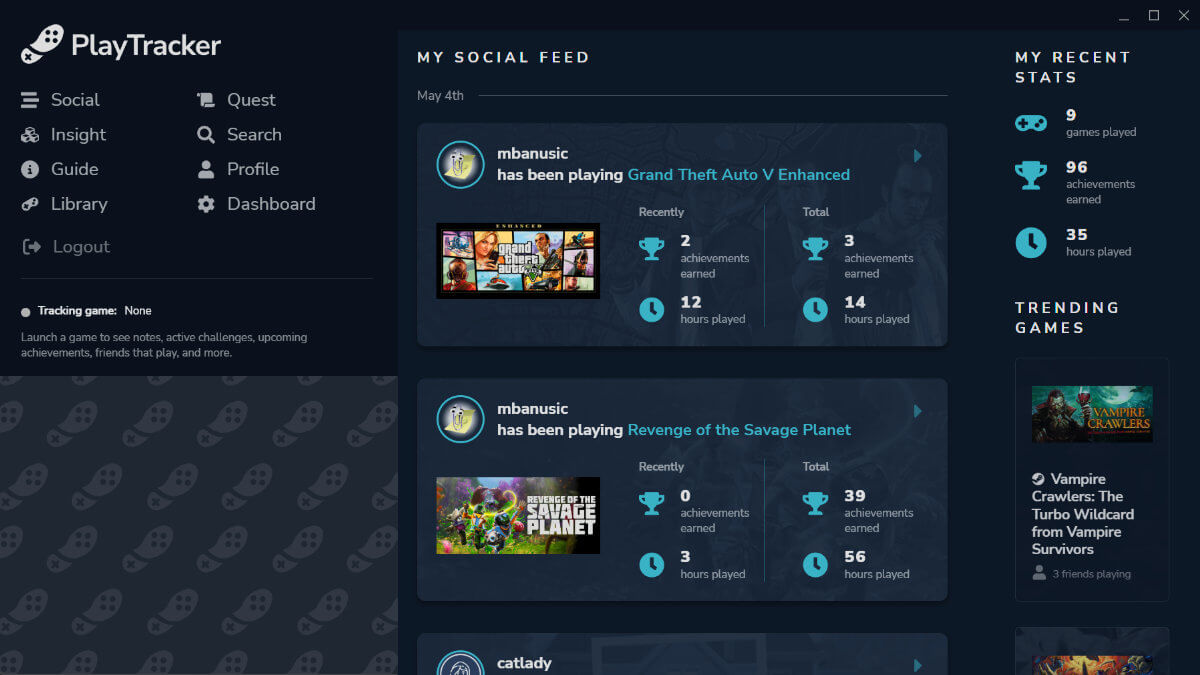Click the Quest scroll icon
Viewport: 1200px width, 675px height.
206,100
